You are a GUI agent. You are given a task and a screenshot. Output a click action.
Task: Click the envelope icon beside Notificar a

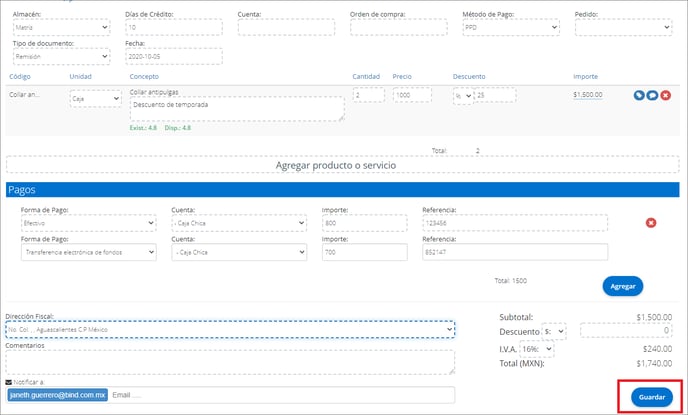point(8,382)
